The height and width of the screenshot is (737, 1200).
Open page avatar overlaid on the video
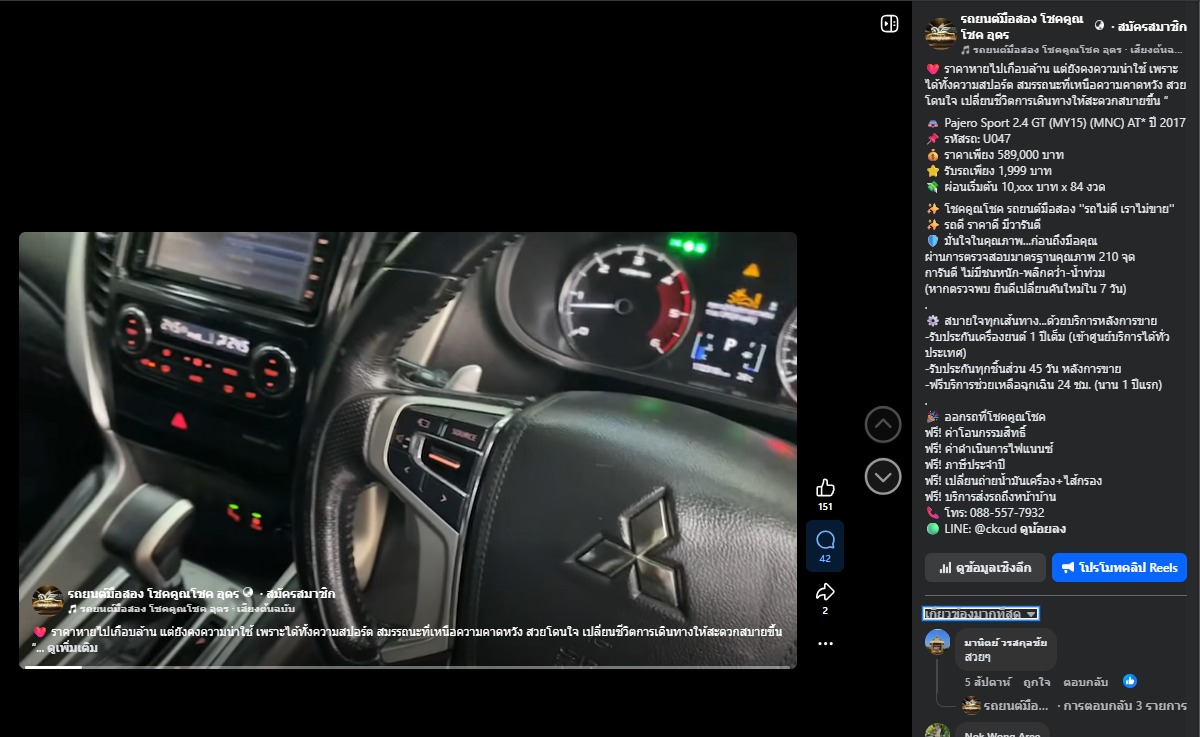tap(48, 600)
